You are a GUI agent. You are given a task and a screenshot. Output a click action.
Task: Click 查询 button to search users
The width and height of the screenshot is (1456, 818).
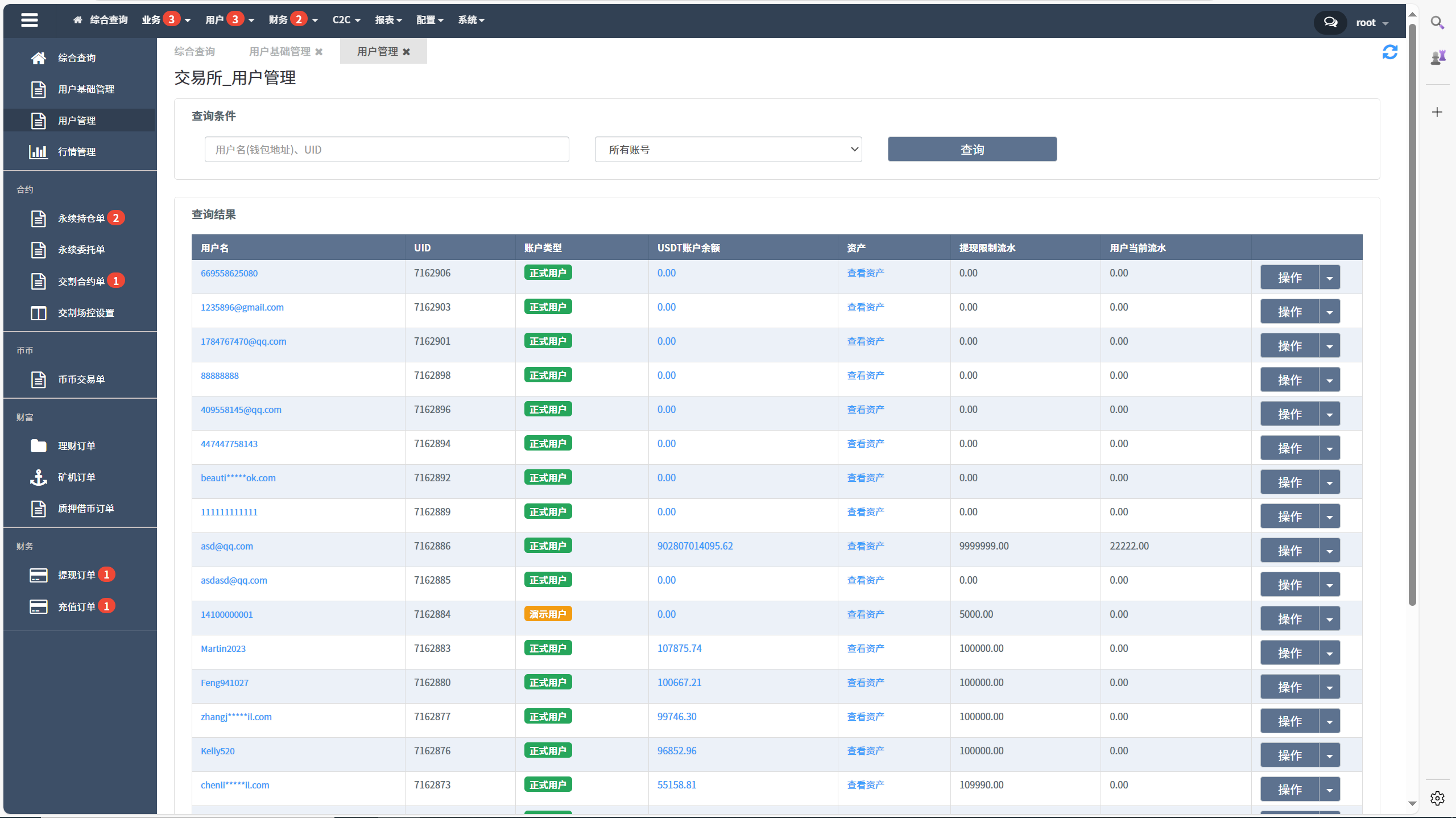point(971,149)
